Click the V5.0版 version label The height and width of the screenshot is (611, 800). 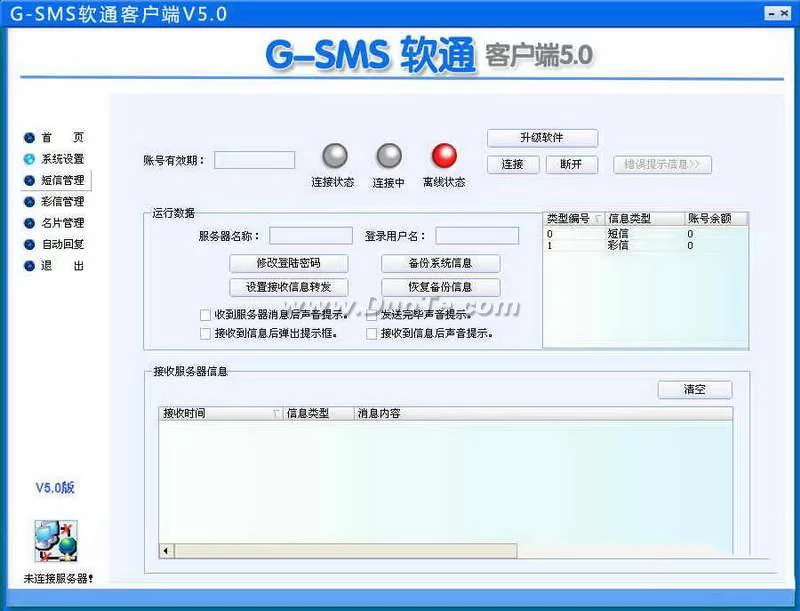pos(55,488)
